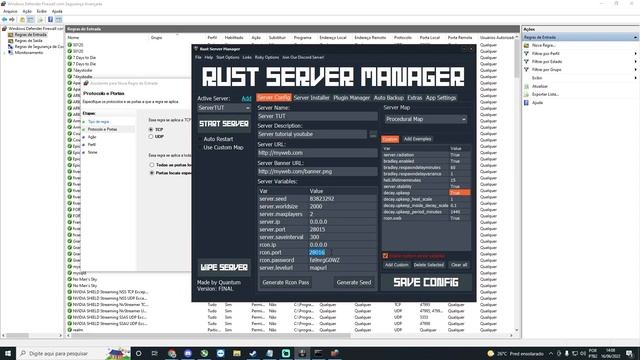This screenshot has height=360, width=640.
Task: Click the weather icon in the taskbar
Action: coord(491,353)
